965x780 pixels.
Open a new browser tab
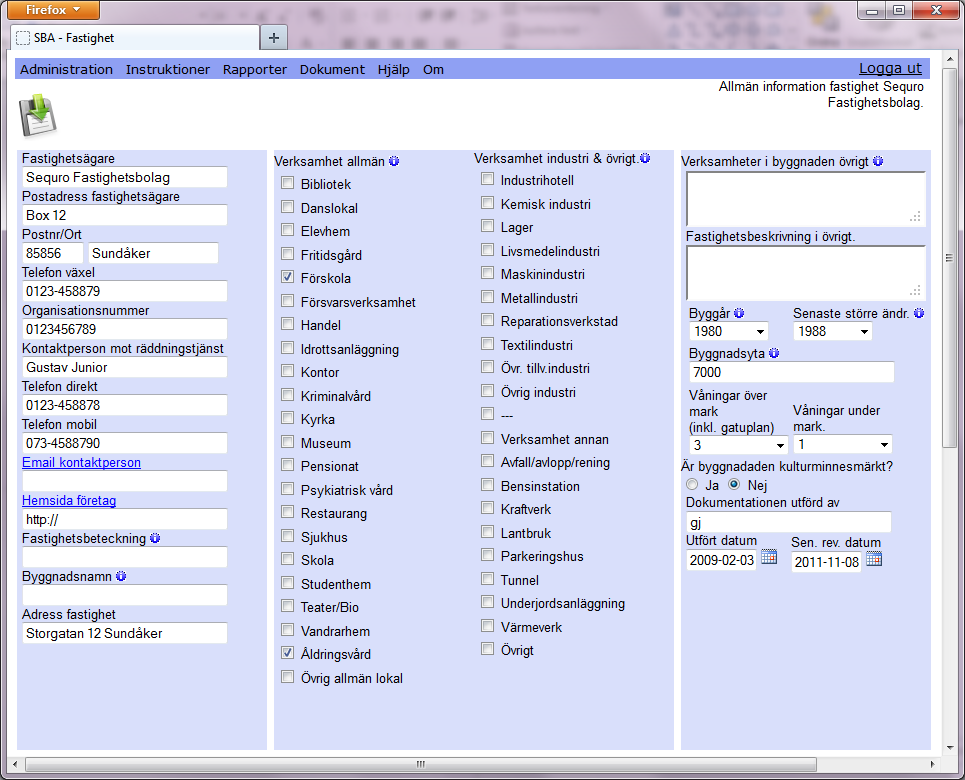274,38
